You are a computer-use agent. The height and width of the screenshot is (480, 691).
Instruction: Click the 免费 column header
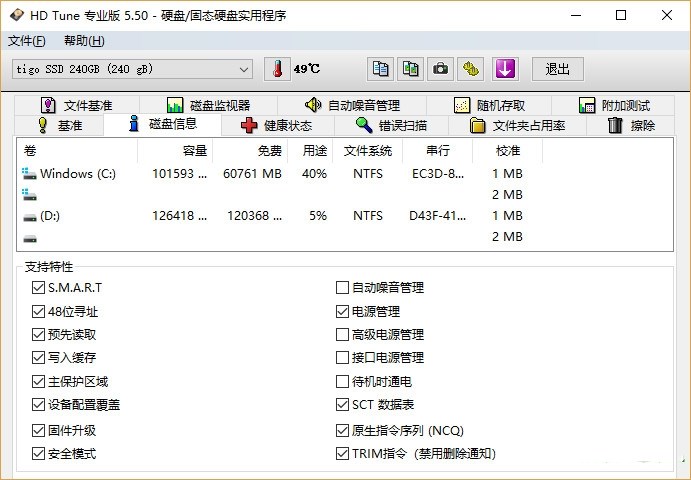(250, 151)
